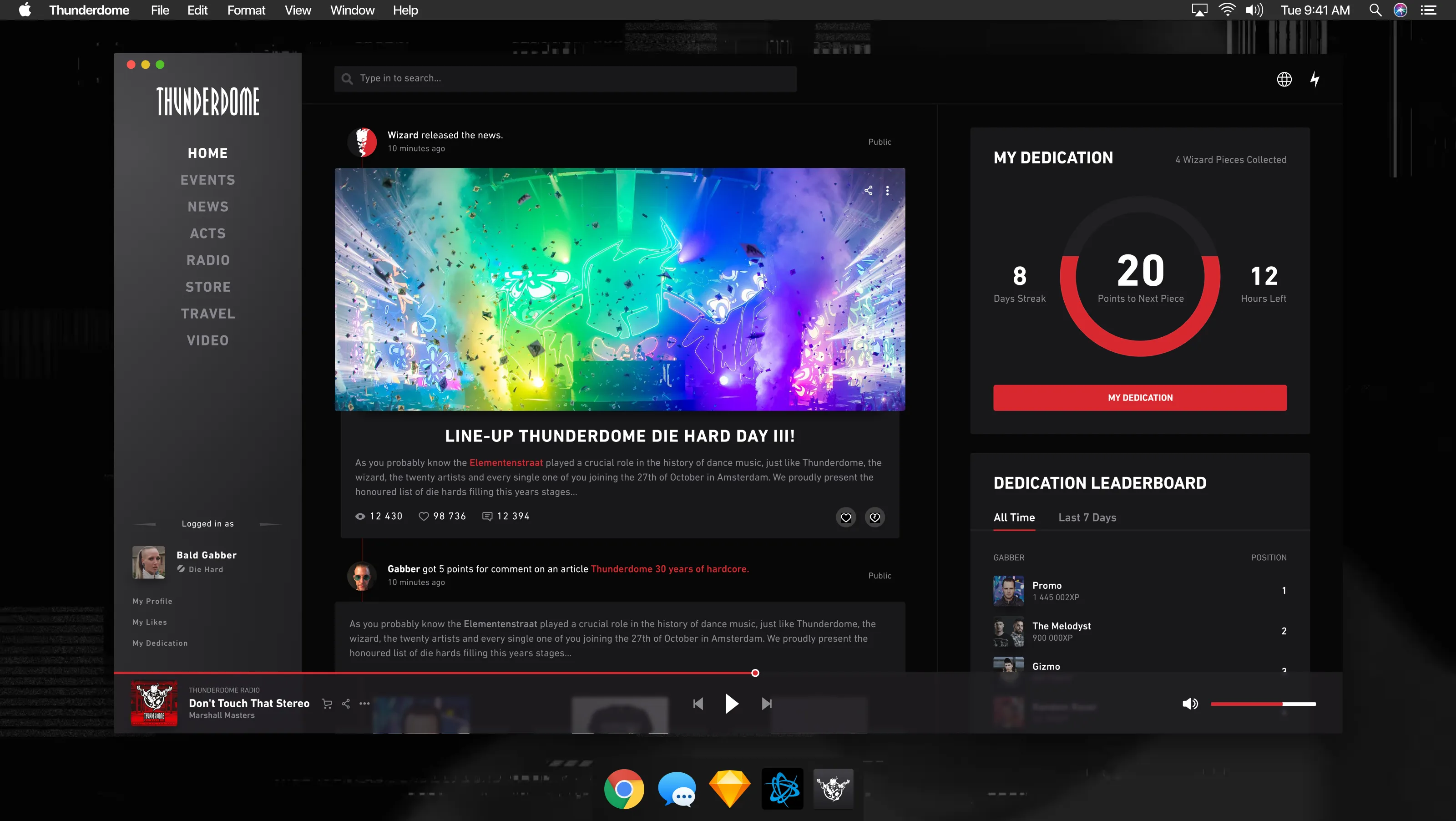Image resolution: width=1456 pixels, height=821 pixels.
Task: Click the search input field
Action: [565, 79]
